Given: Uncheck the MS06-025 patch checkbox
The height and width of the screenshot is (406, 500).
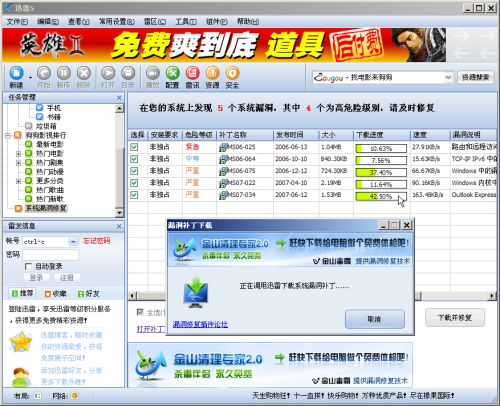Looking at the screenshot, I should (134, 147).
